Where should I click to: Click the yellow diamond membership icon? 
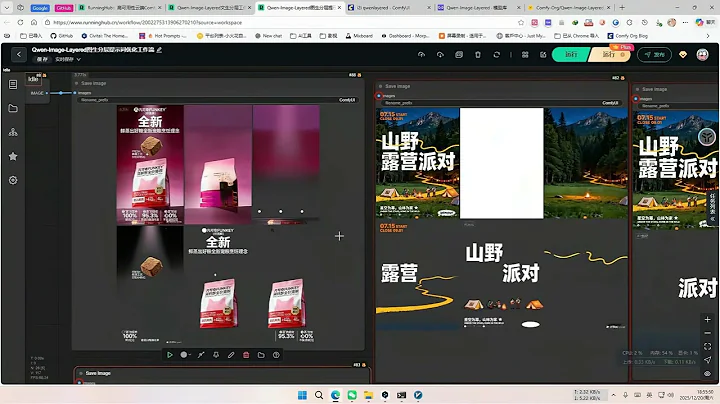pyautogui.click(x=683, y=55)
